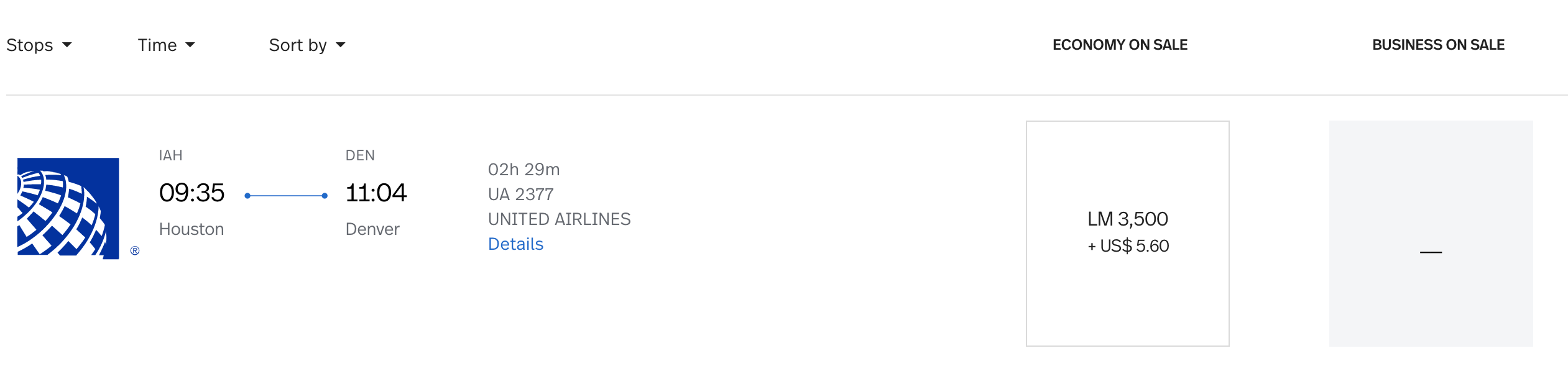The height and width of the screenshot is (366, 1568).
Task: Click the United Airlines globe logo
Action: (68, 208)
